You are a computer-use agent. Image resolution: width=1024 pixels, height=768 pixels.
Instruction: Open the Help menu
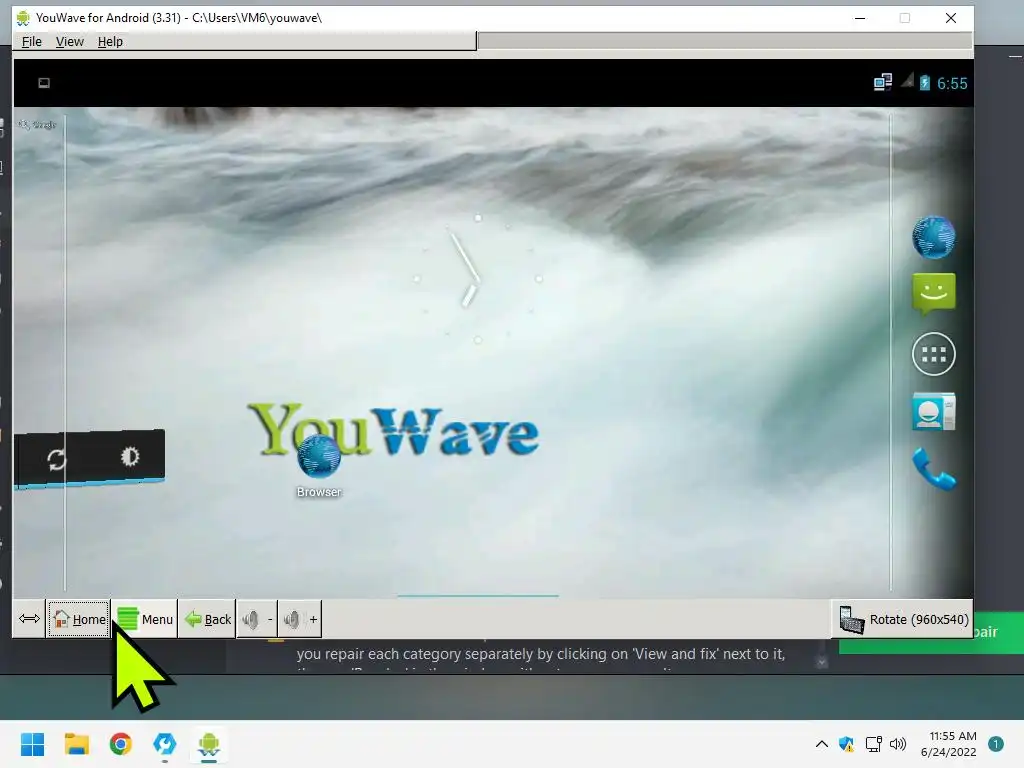click(110, 41)
